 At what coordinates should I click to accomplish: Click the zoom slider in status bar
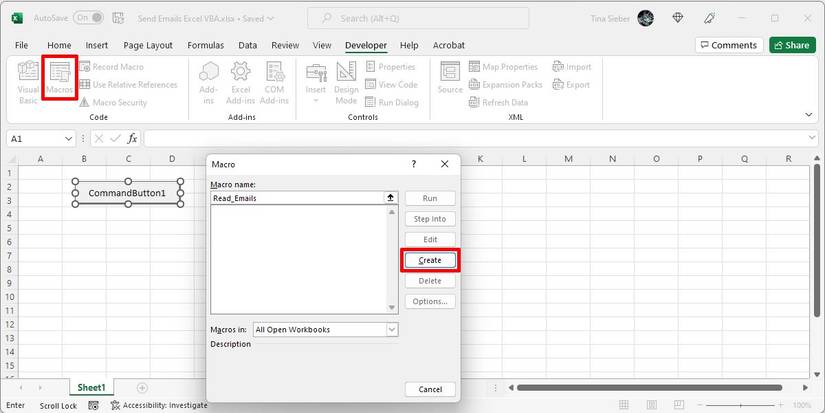click(740, 405)
